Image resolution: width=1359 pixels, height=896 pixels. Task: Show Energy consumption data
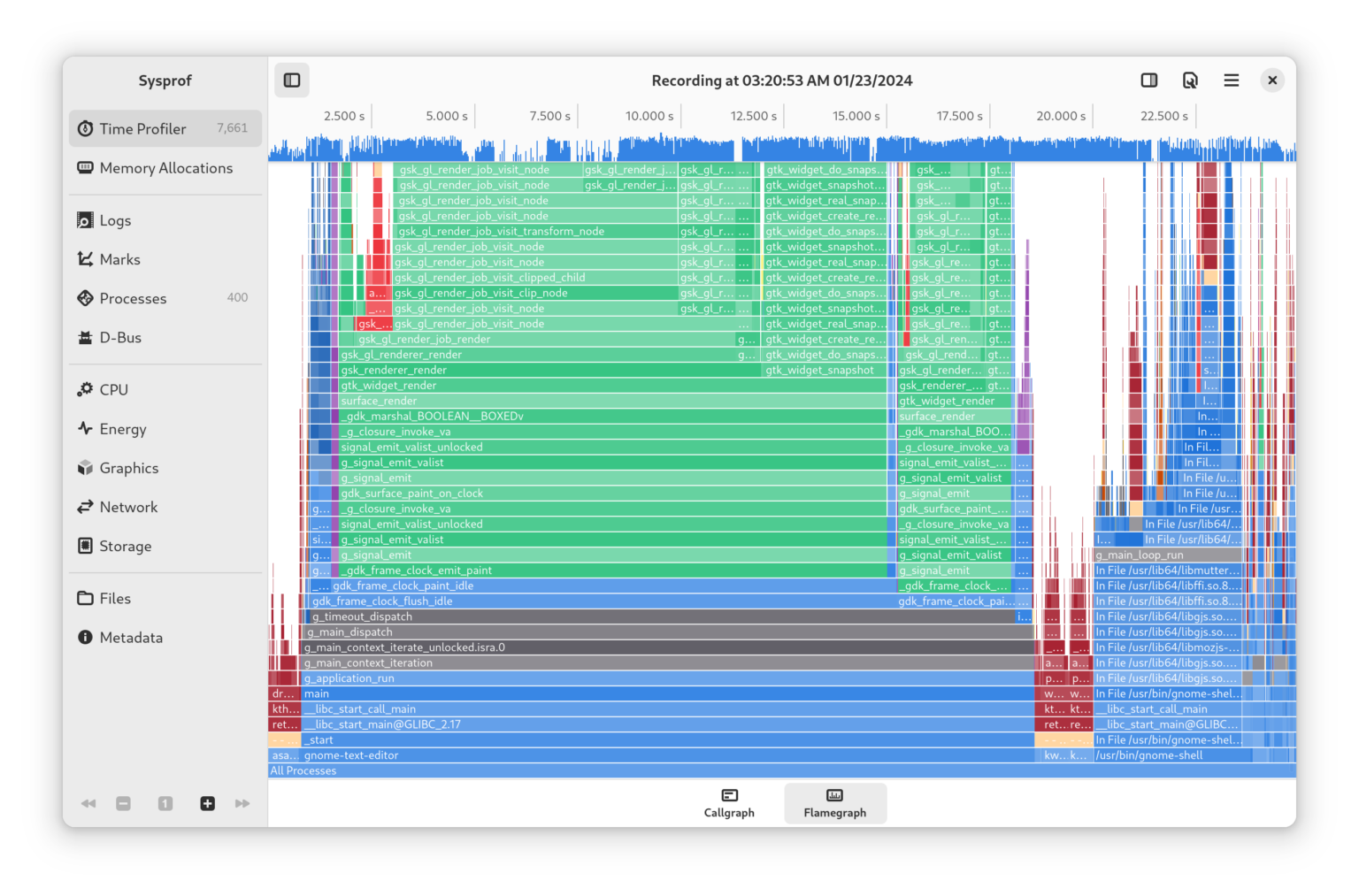pos(120,429)
